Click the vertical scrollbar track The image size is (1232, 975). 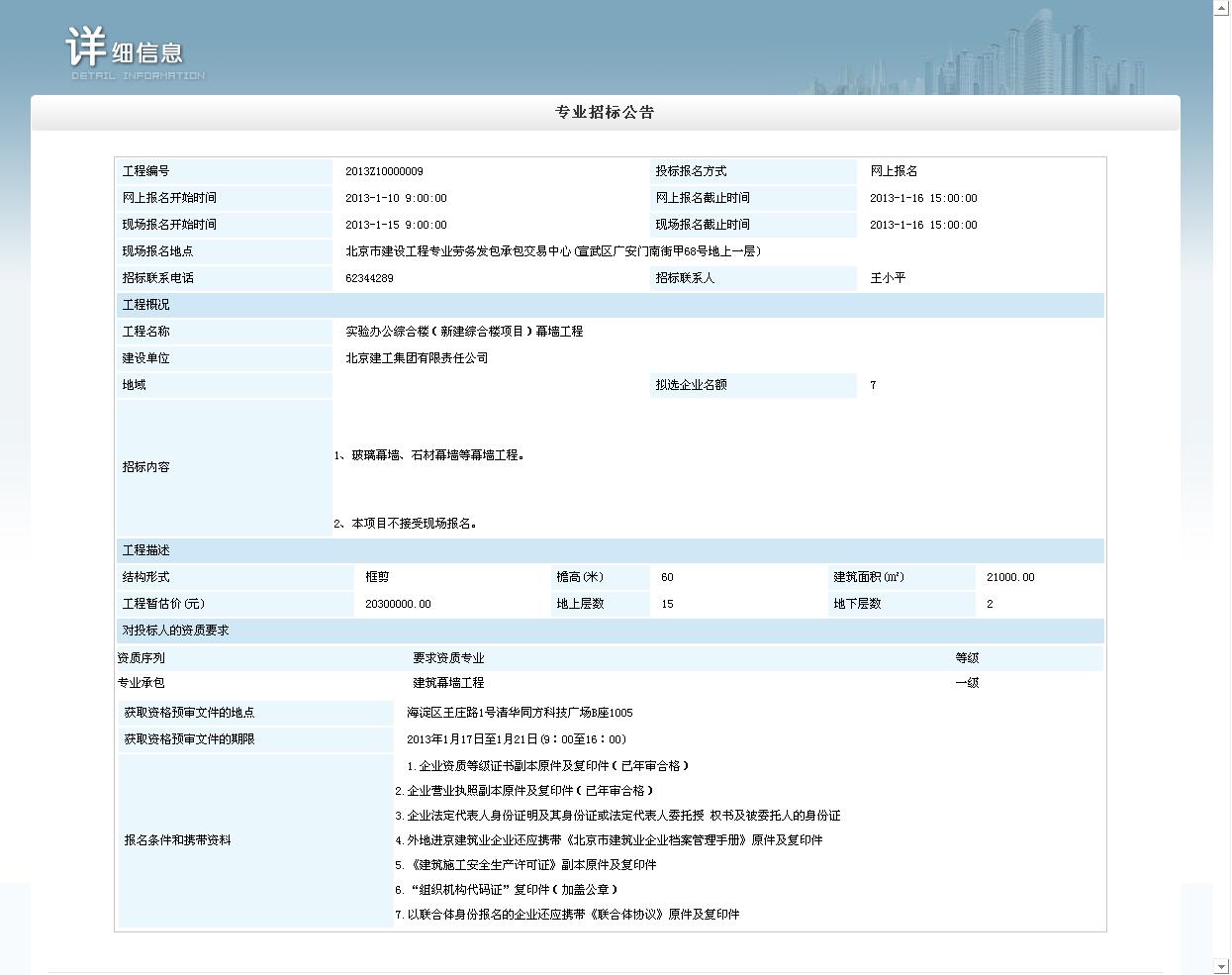tap(1221, 495)
